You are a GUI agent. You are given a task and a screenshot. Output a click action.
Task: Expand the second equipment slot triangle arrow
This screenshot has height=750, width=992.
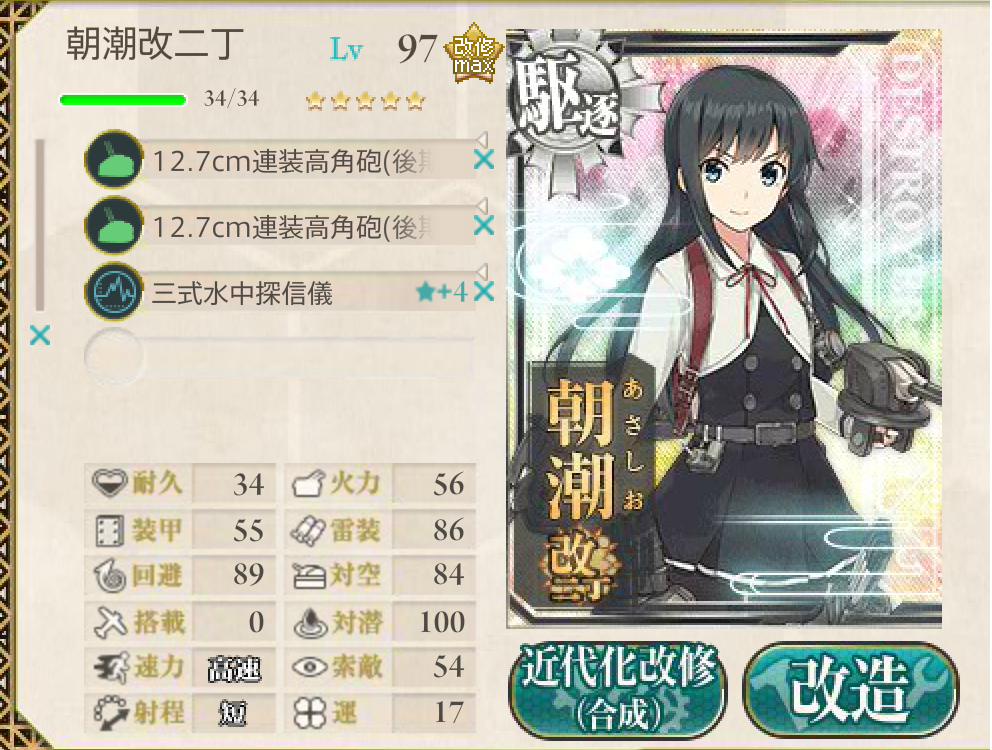482,205
